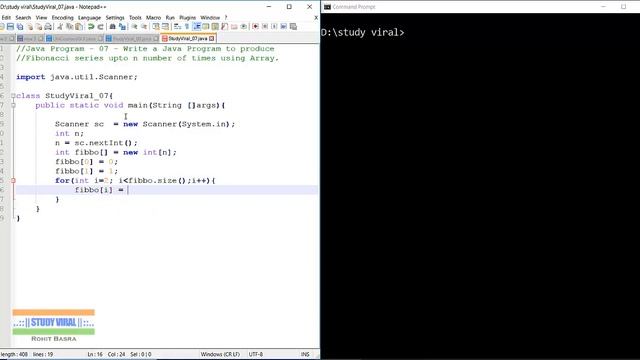The height and width of the screenshot is (360, 640).
Task: Open the Plugins menu
Action: point(188,18)
